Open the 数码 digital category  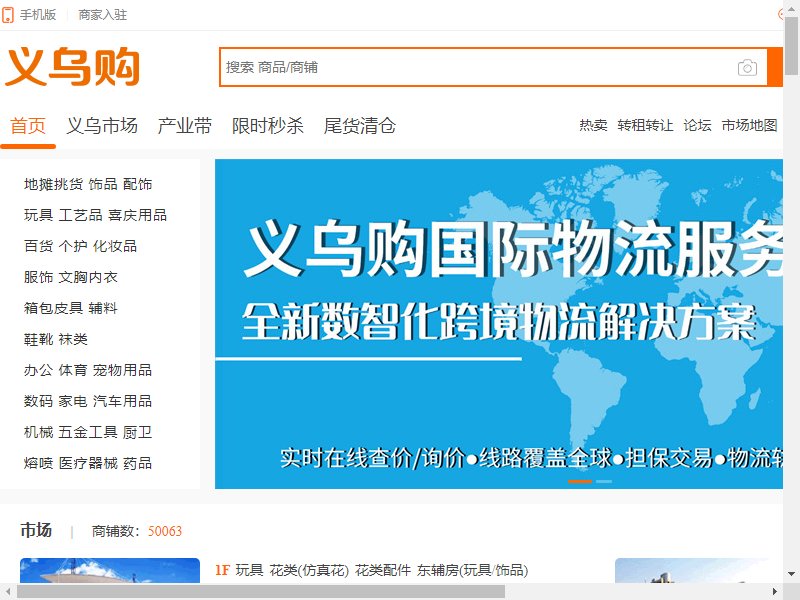click(x=38, y=402)
